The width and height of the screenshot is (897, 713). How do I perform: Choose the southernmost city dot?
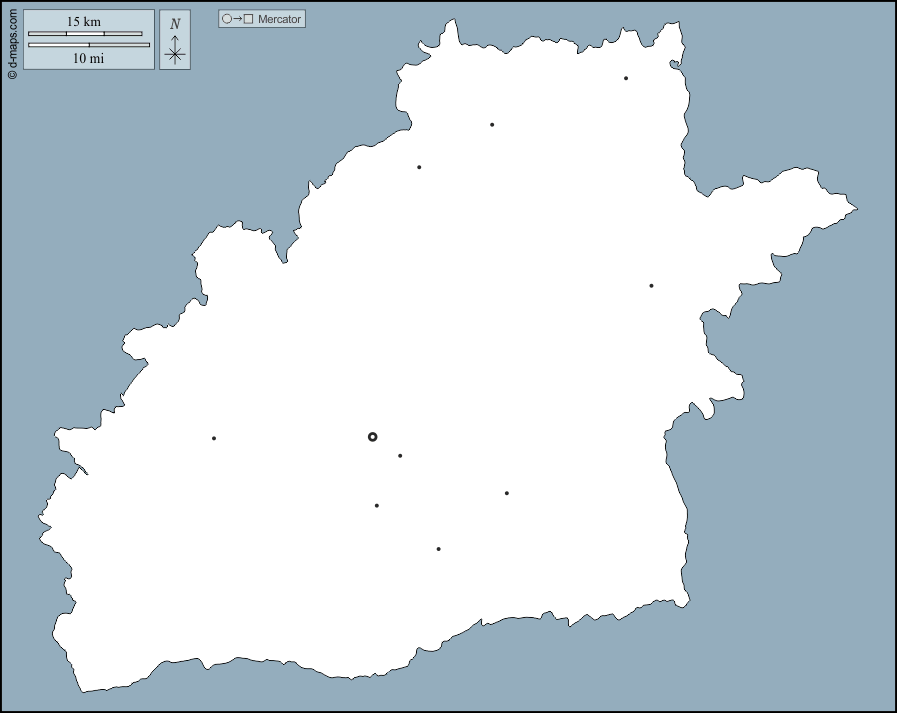pyautogui.click(x=438, y=549)
